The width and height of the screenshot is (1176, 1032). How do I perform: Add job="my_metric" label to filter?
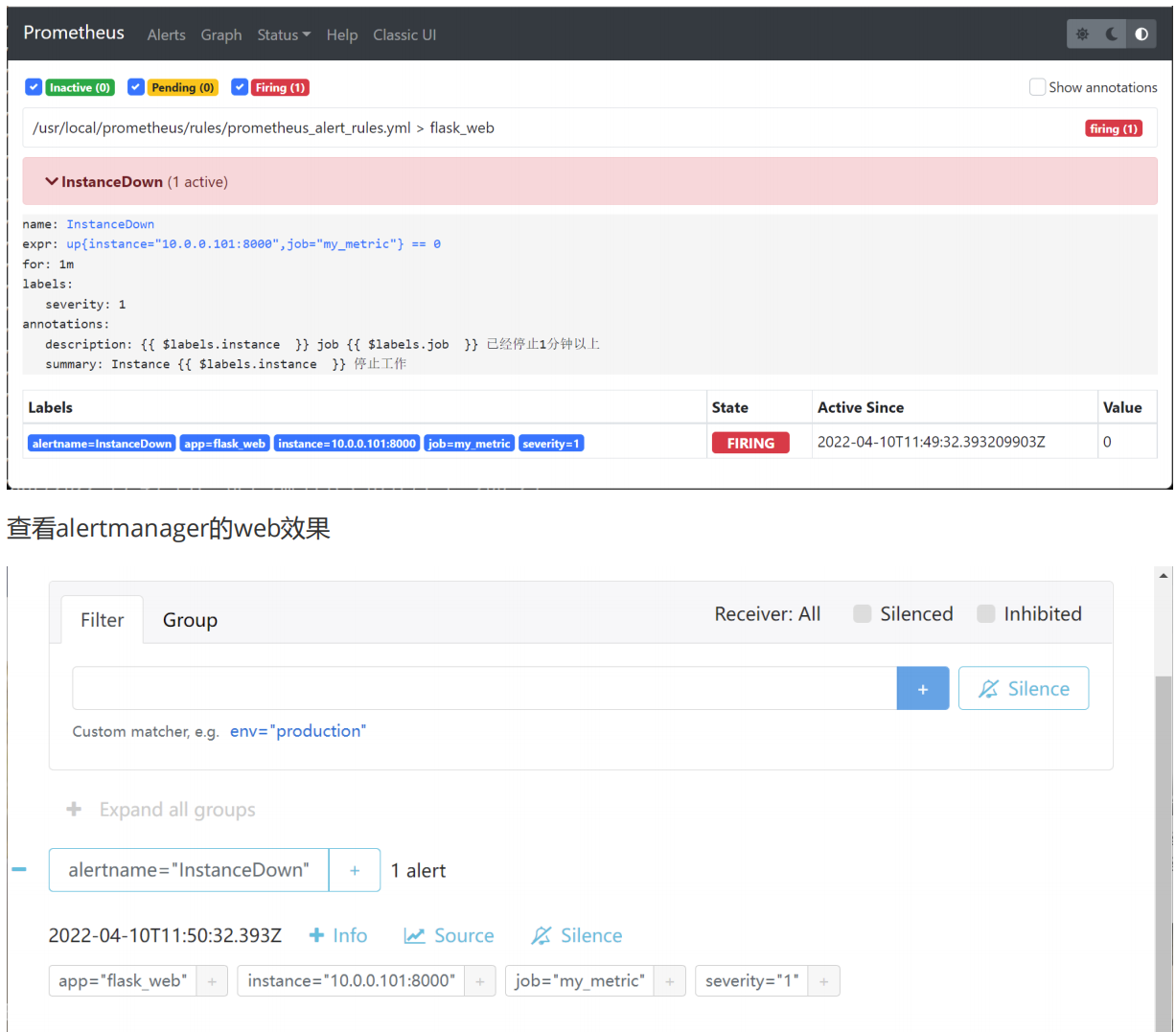pyautogui.click(x=670, y=981)
